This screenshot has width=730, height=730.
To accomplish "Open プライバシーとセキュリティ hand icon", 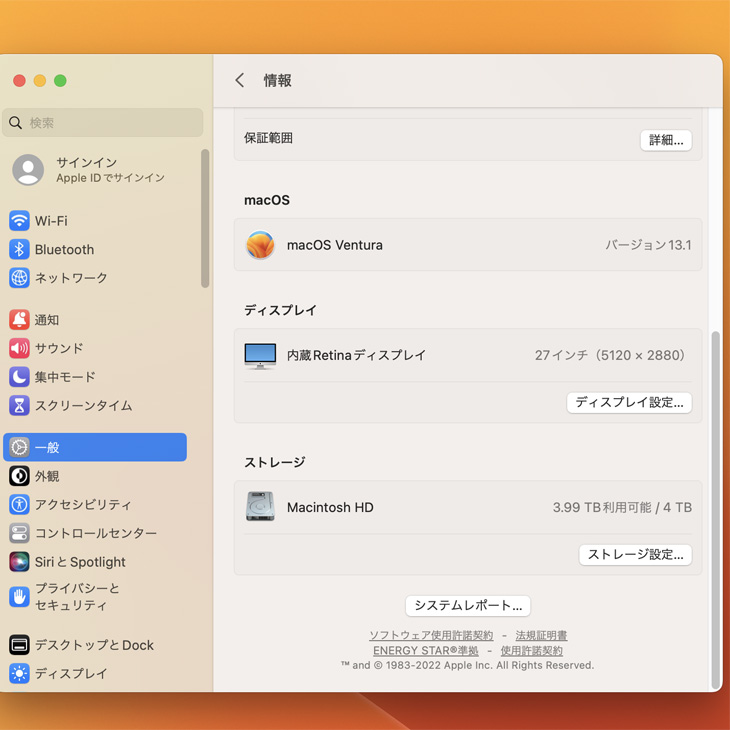I will [x=19, y=596].
